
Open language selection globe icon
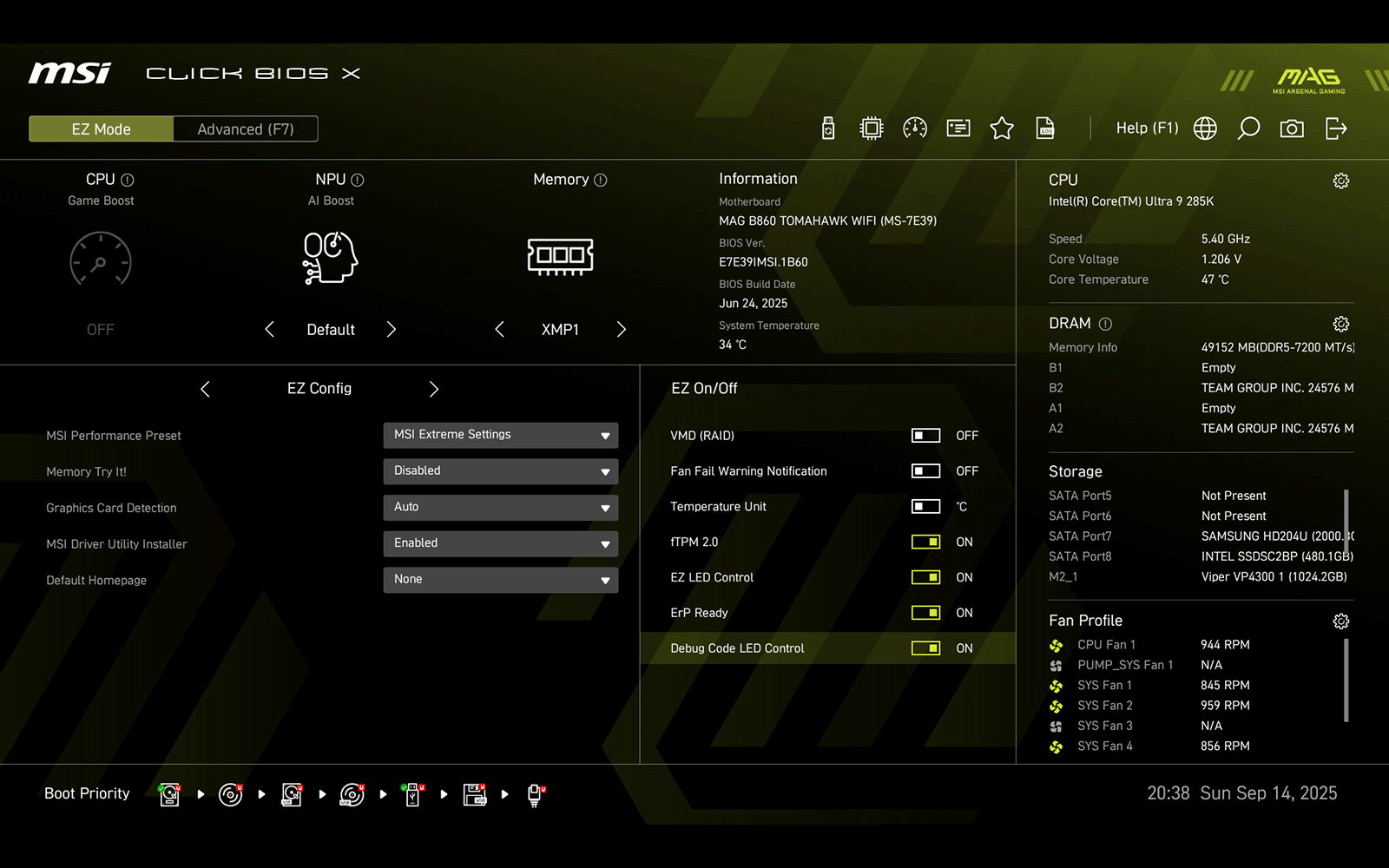pyautogui.click(x=1205, y=128)
